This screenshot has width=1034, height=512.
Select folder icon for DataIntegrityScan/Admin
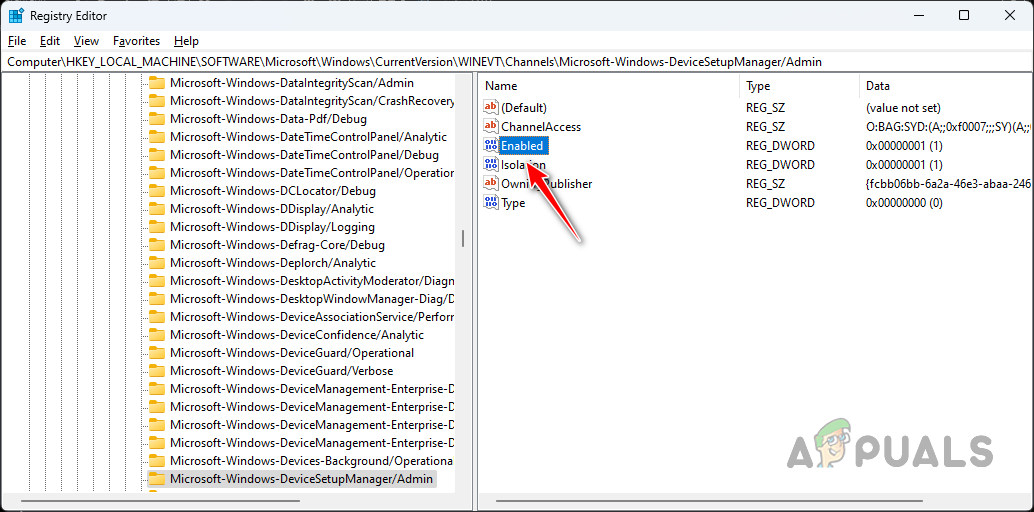coord(156,83)
